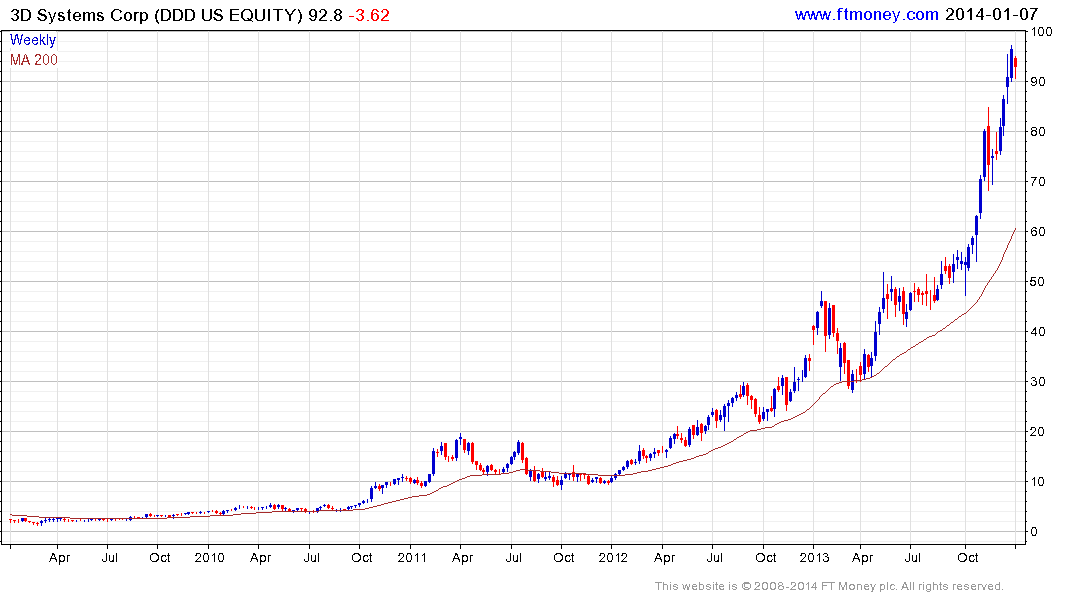Click the red change value -3.62
Viewport: 1075px width, 600px height.
(x=369, y=15)
